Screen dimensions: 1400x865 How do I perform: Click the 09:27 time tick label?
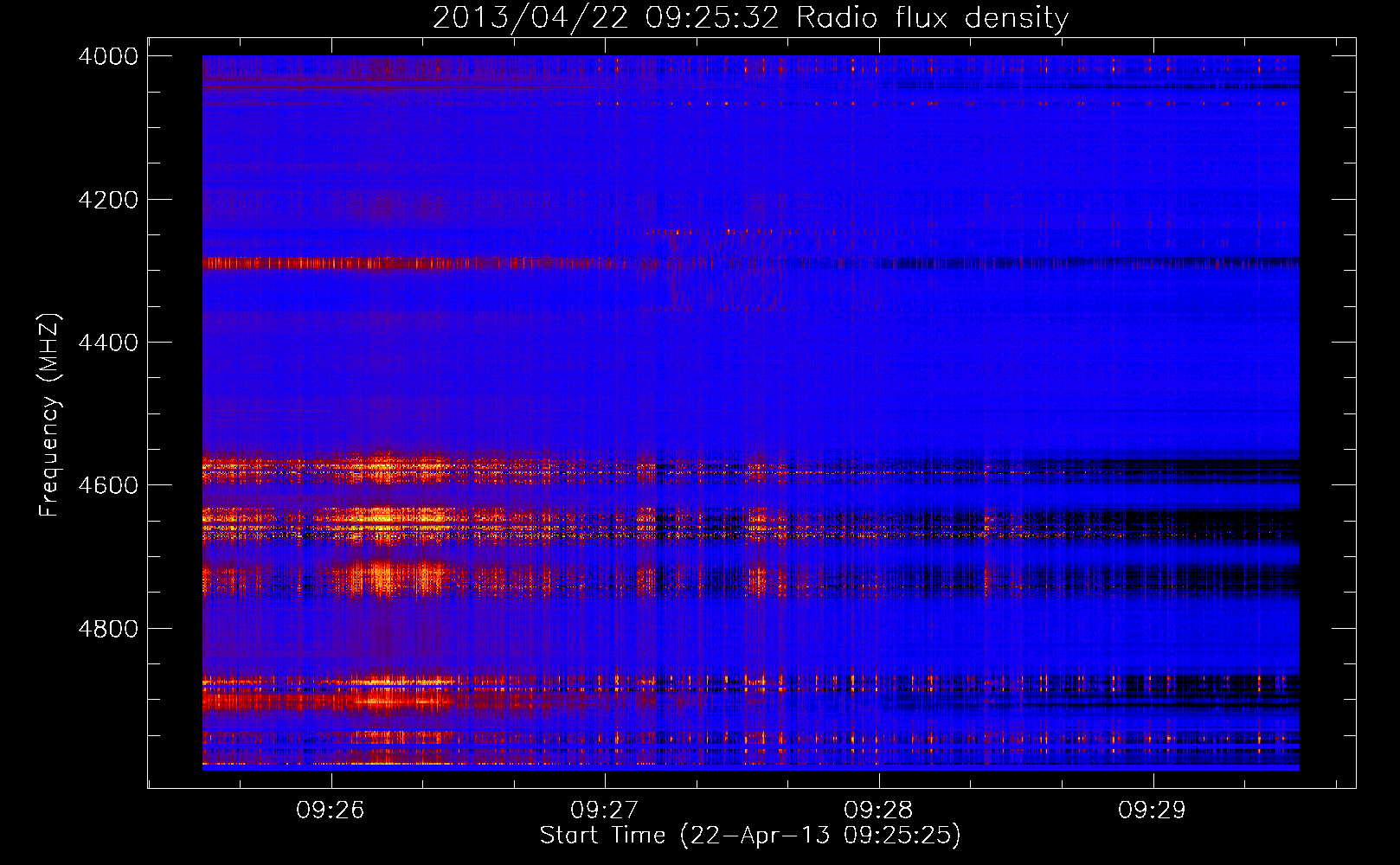605,811
